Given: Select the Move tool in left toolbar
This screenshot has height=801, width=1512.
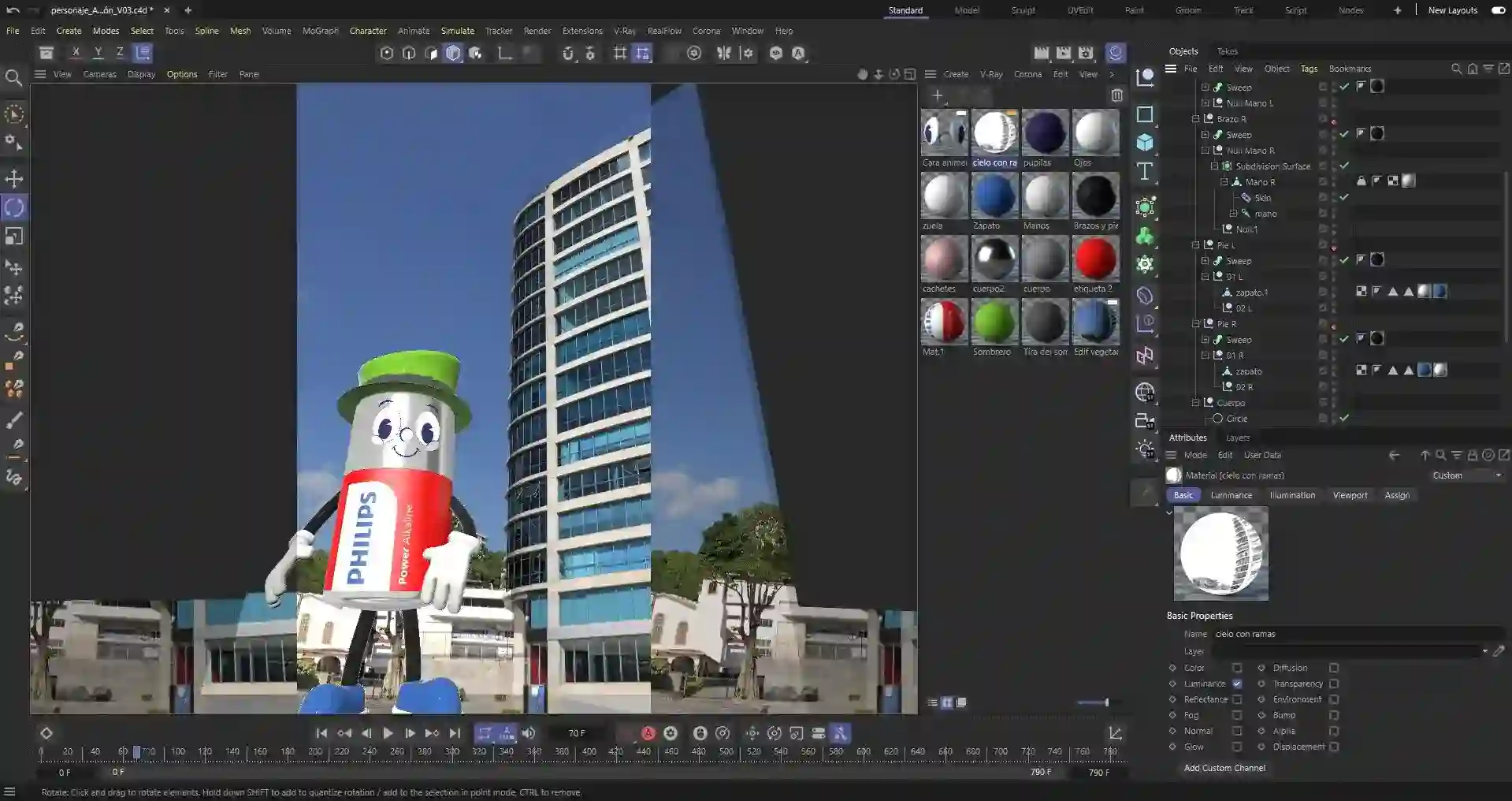Looking at the screenshot, I should coord(14,178).
